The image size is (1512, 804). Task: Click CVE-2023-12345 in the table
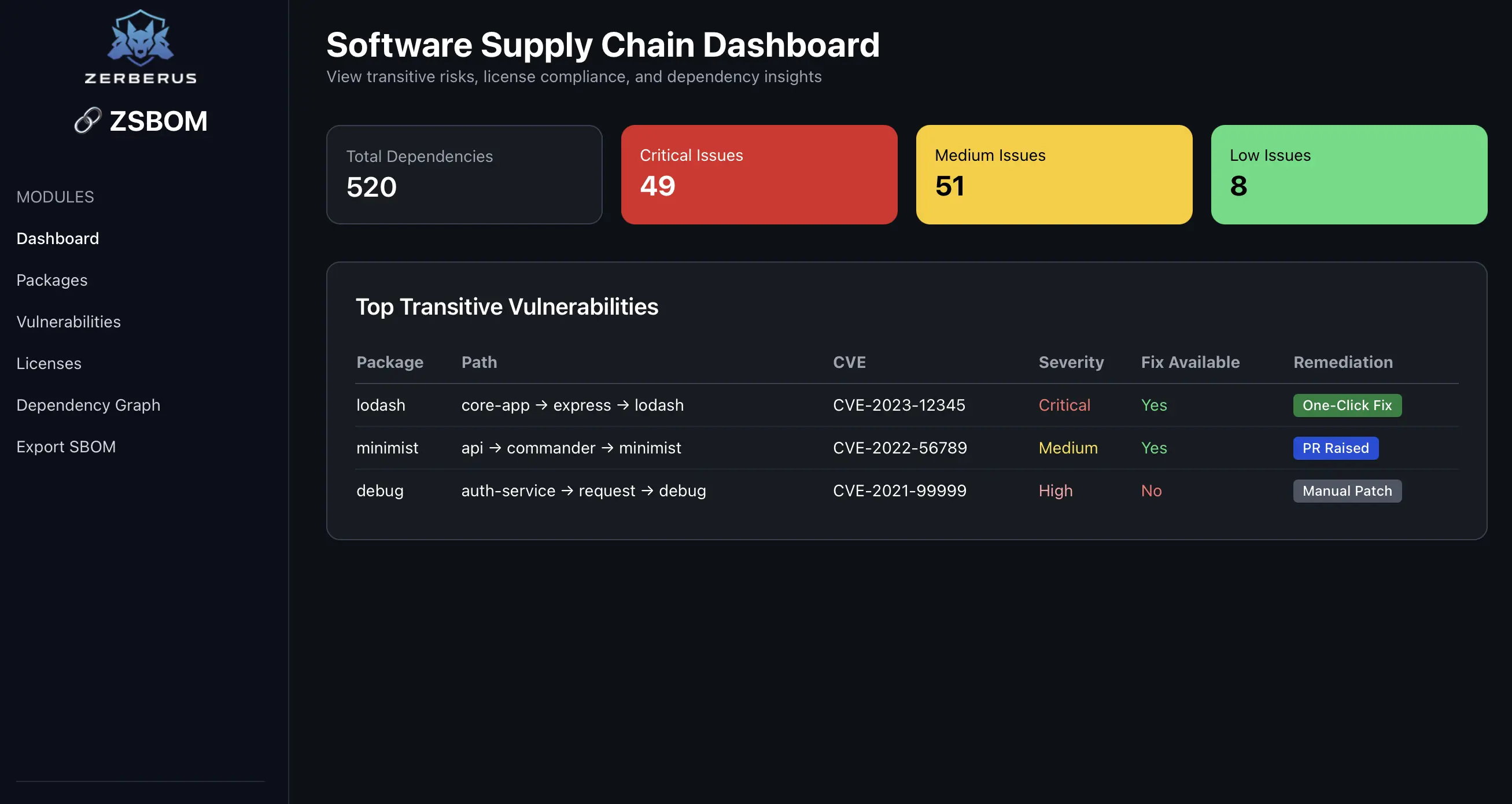tap(899, 405)
